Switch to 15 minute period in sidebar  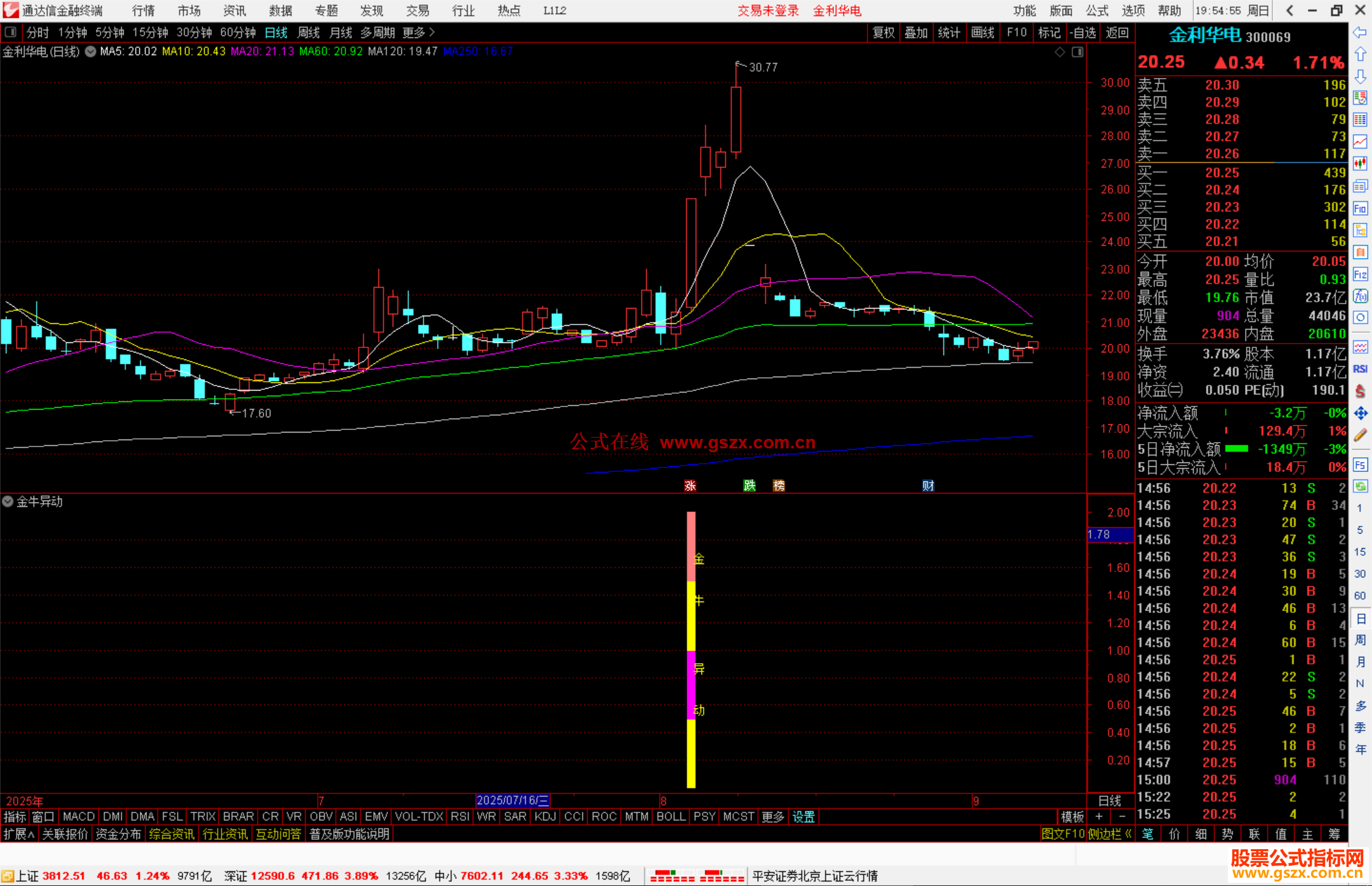(1360, 552)
